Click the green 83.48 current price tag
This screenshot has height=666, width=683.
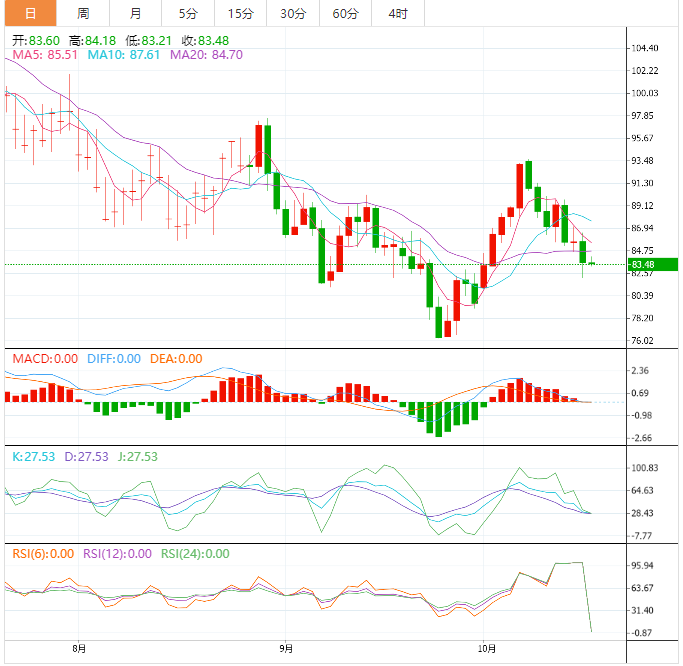click(x=642, y=264)
